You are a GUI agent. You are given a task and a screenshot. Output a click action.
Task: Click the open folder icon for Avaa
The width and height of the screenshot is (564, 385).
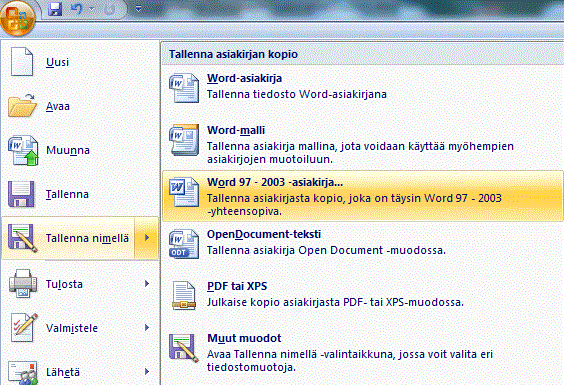coord(22,105)
